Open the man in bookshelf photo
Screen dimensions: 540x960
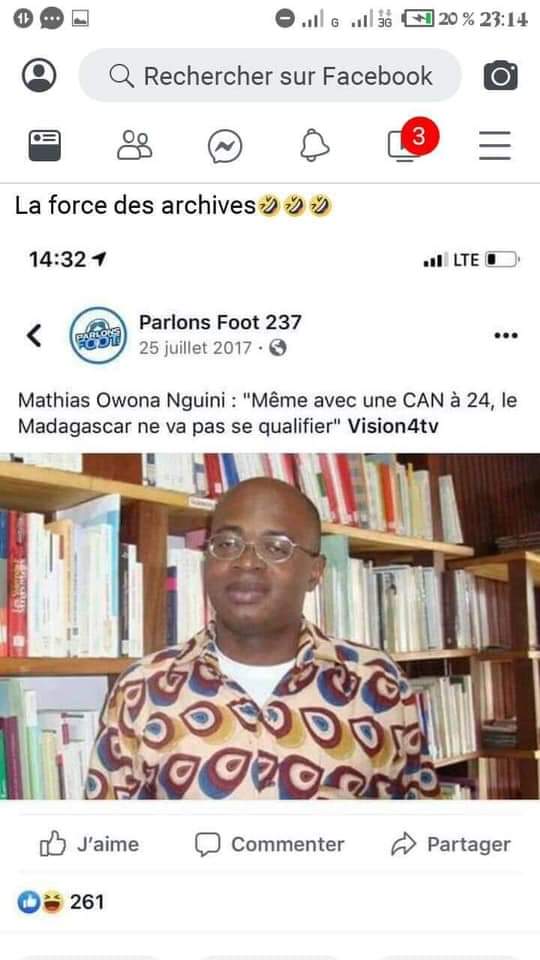pyautogui.click(x=270, y=626)
